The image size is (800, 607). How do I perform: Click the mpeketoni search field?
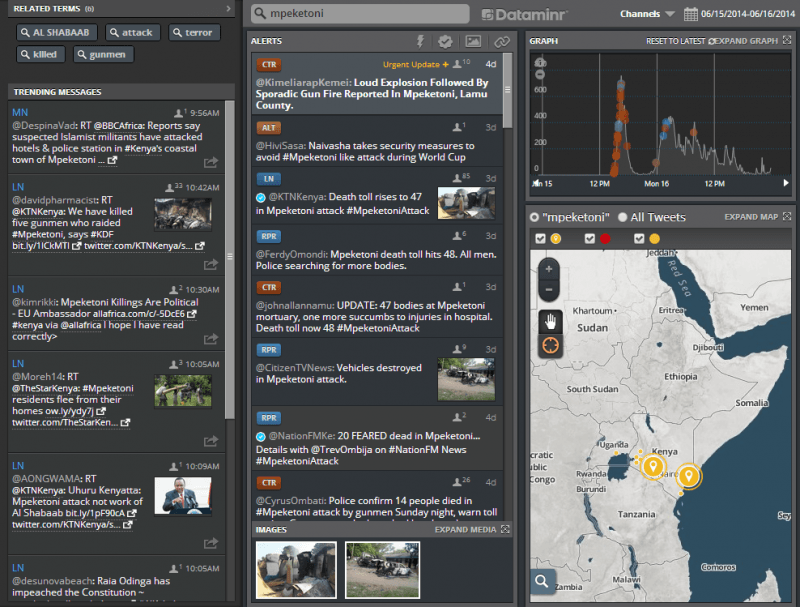point(360,14)
